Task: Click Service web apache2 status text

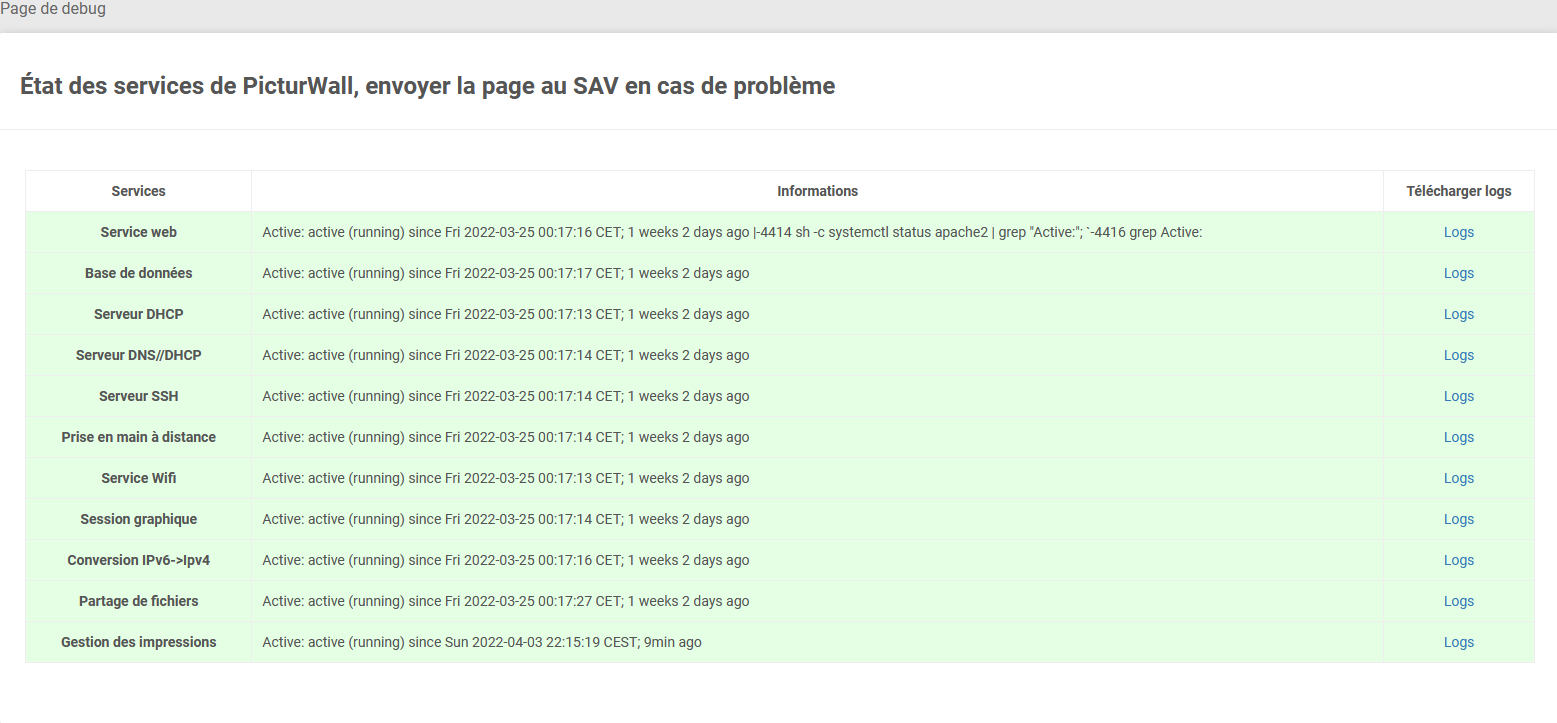Action: click(732, 232)
